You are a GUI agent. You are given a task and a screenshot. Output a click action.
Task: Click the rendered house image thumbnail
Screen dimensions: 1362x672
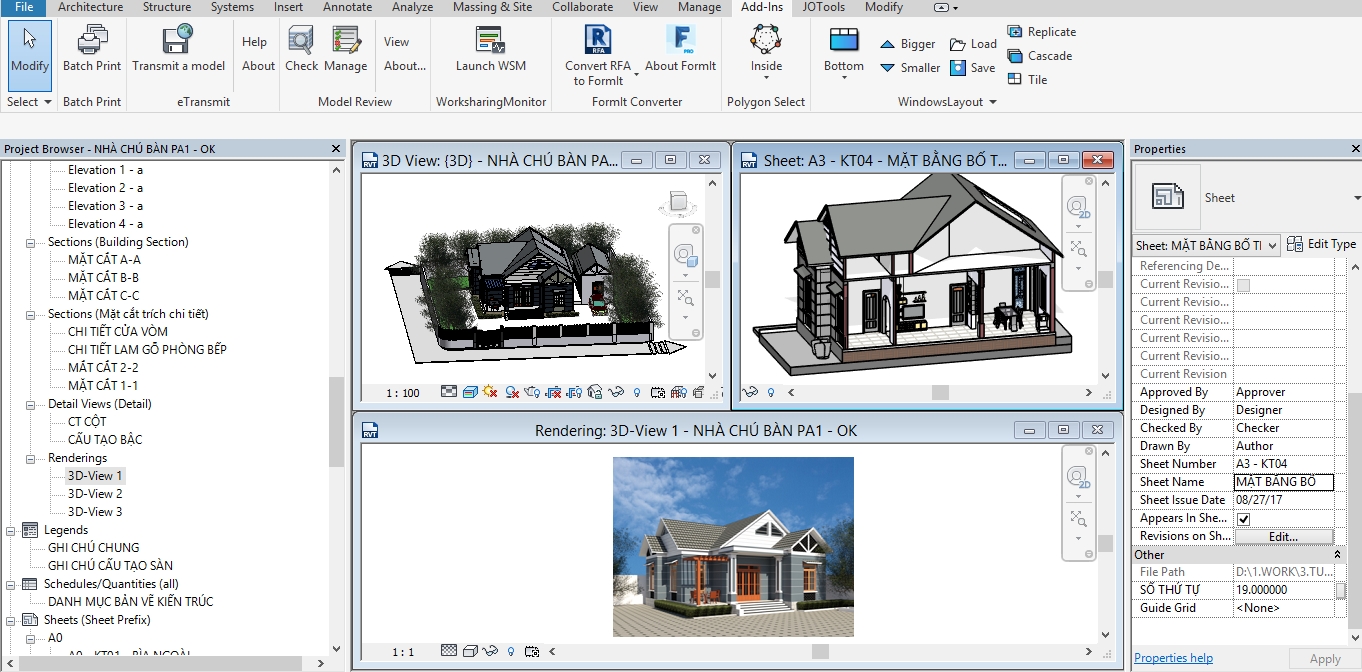733,547
